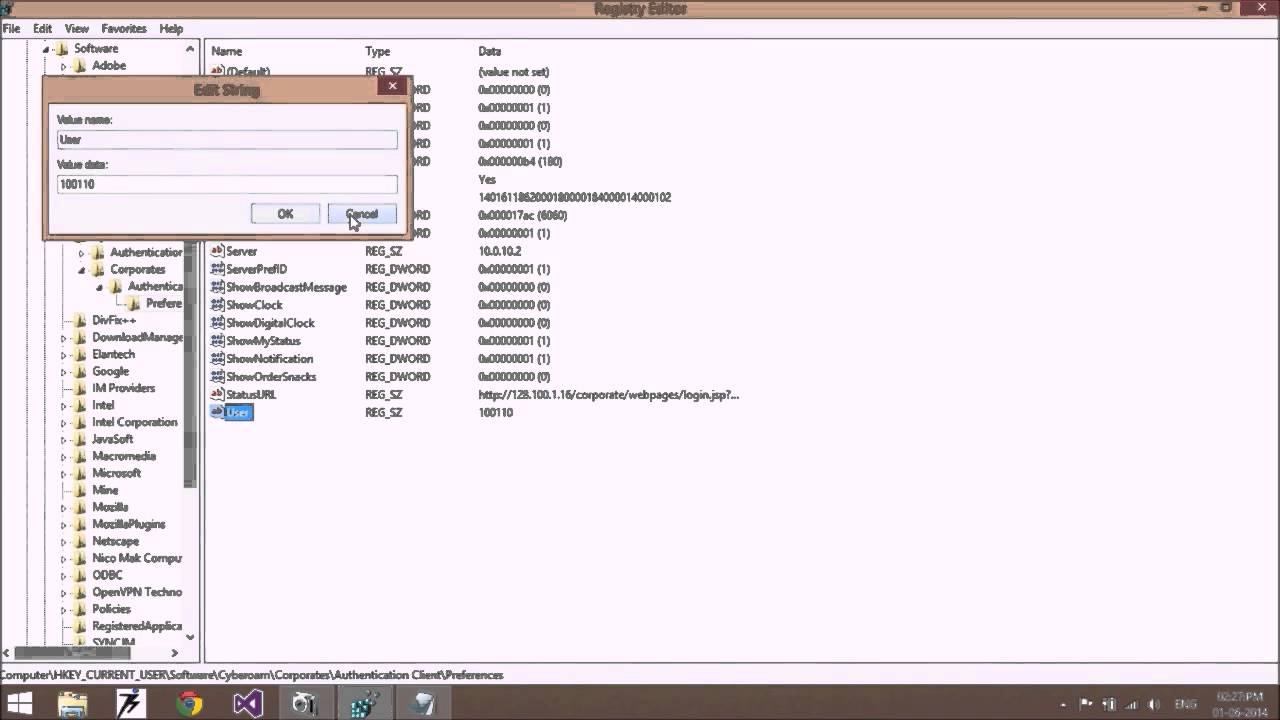Click the clock in the system tray
Screen dimensions: 1280x720
click(1240, 704)
